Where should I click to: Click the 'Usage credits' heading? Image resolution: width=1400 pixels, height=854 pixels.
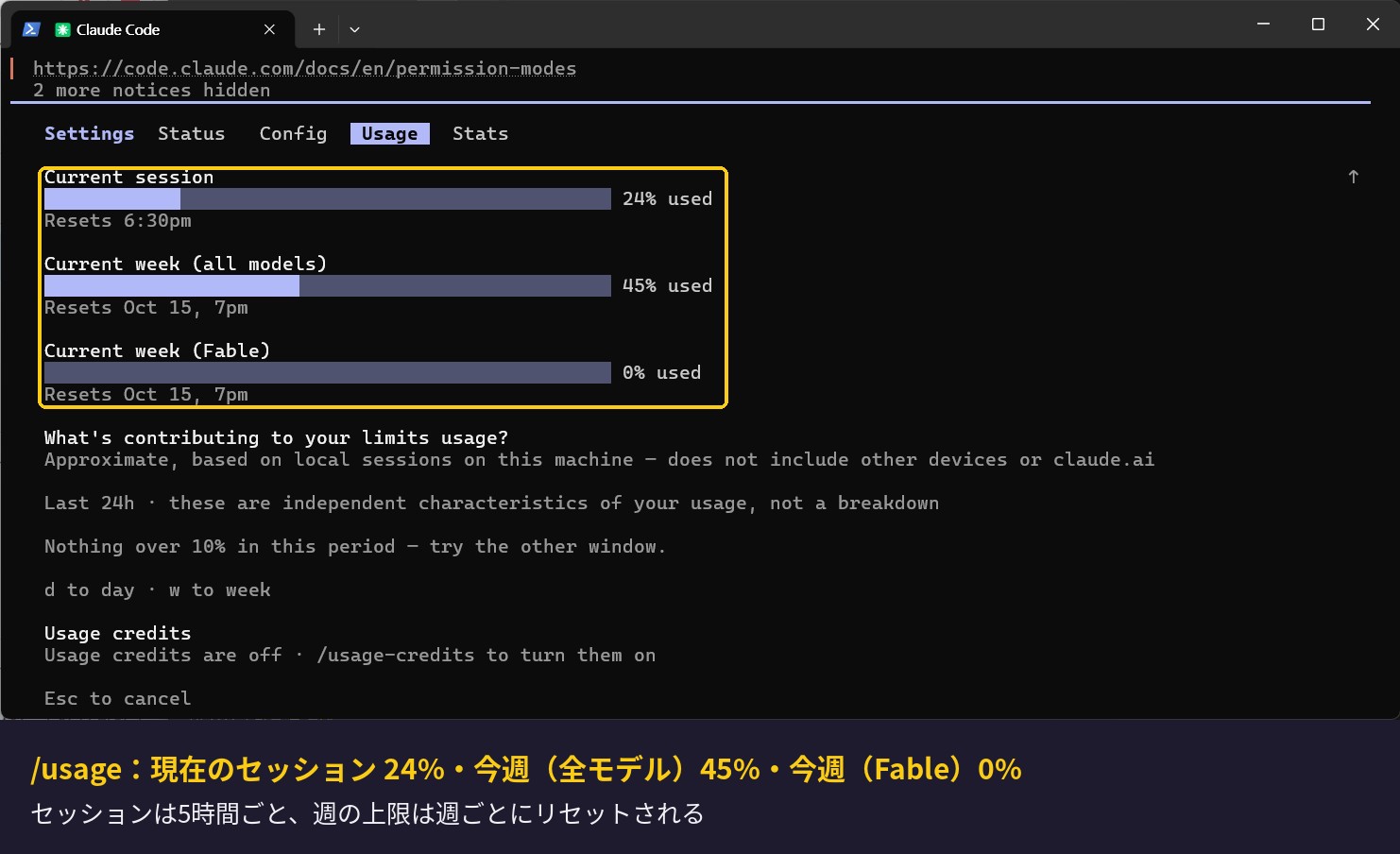click(x=117, y=633)
